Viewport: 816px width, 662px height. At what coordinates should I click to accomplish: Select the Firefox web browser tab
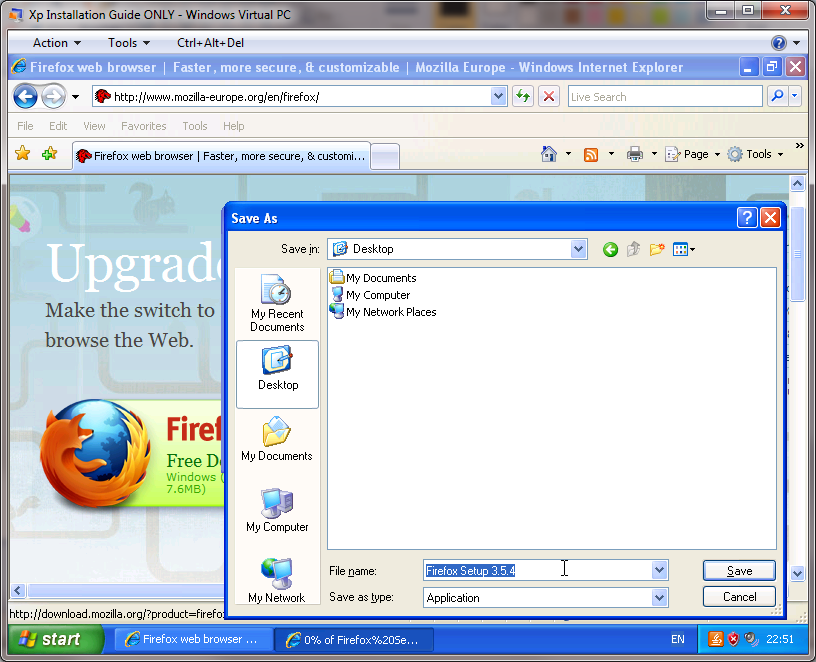(x=221, y=156)
